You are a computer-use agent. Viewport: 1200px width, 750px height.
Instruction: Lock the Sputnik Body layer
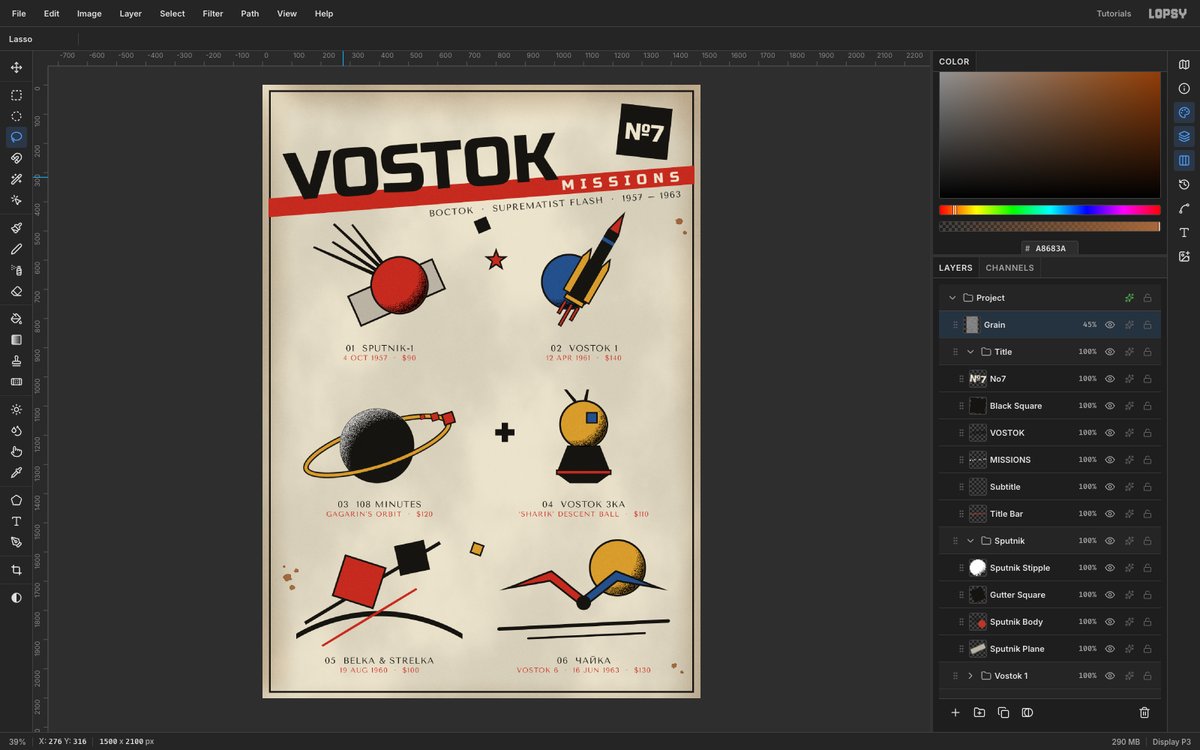click(x=1147, y=622)
